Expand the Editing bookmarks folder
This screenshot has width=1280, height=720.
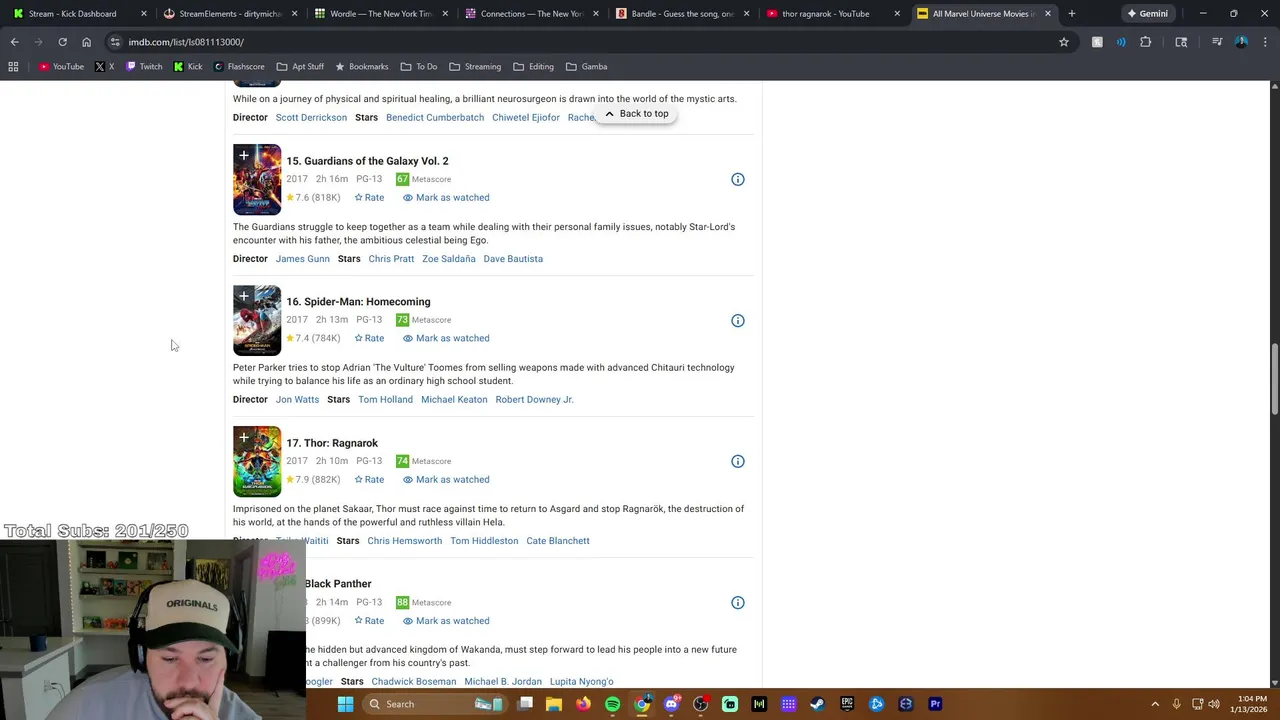click(x=533, y=67)
